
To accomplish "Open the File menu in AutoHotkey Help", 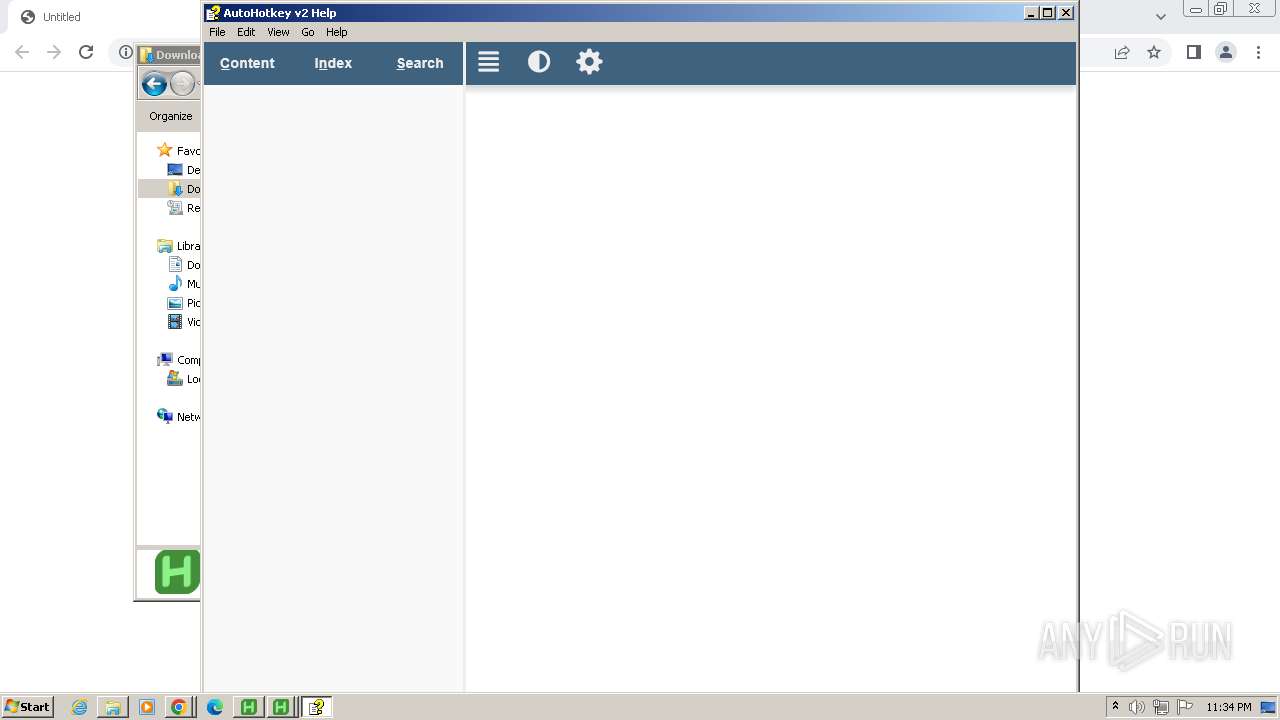I will point(217,32).
